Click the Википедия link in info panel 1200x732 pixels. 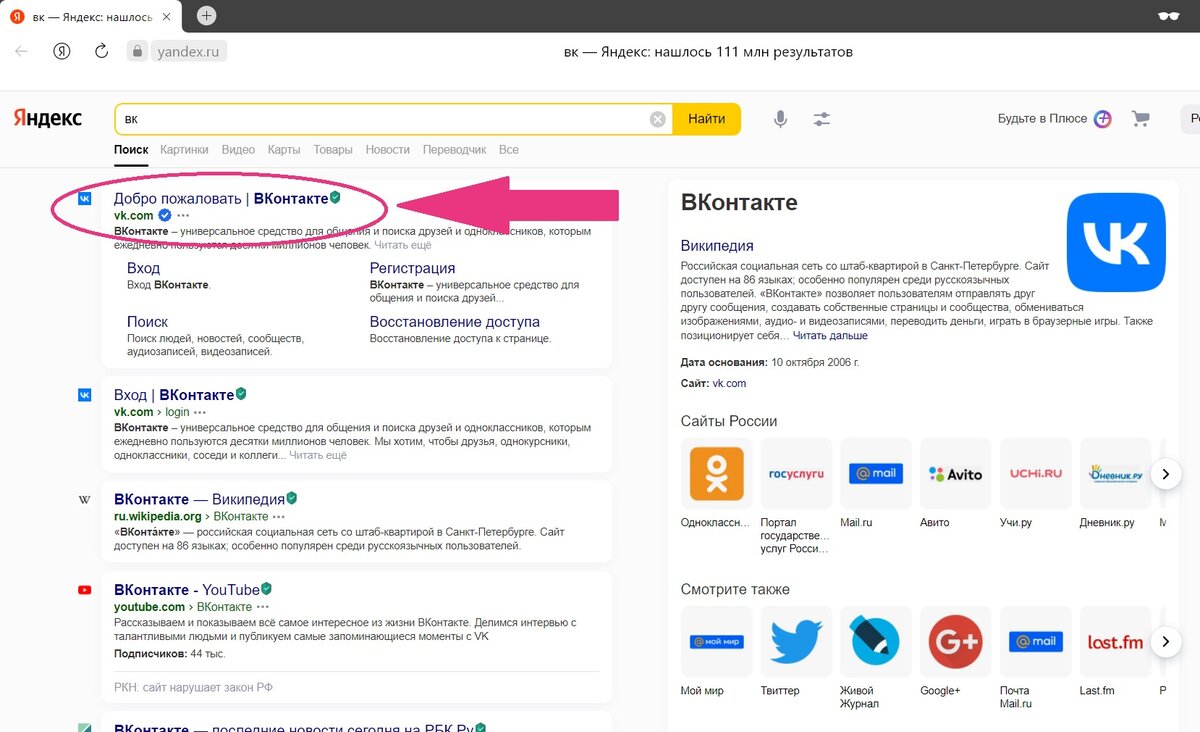tap(717, 246)
